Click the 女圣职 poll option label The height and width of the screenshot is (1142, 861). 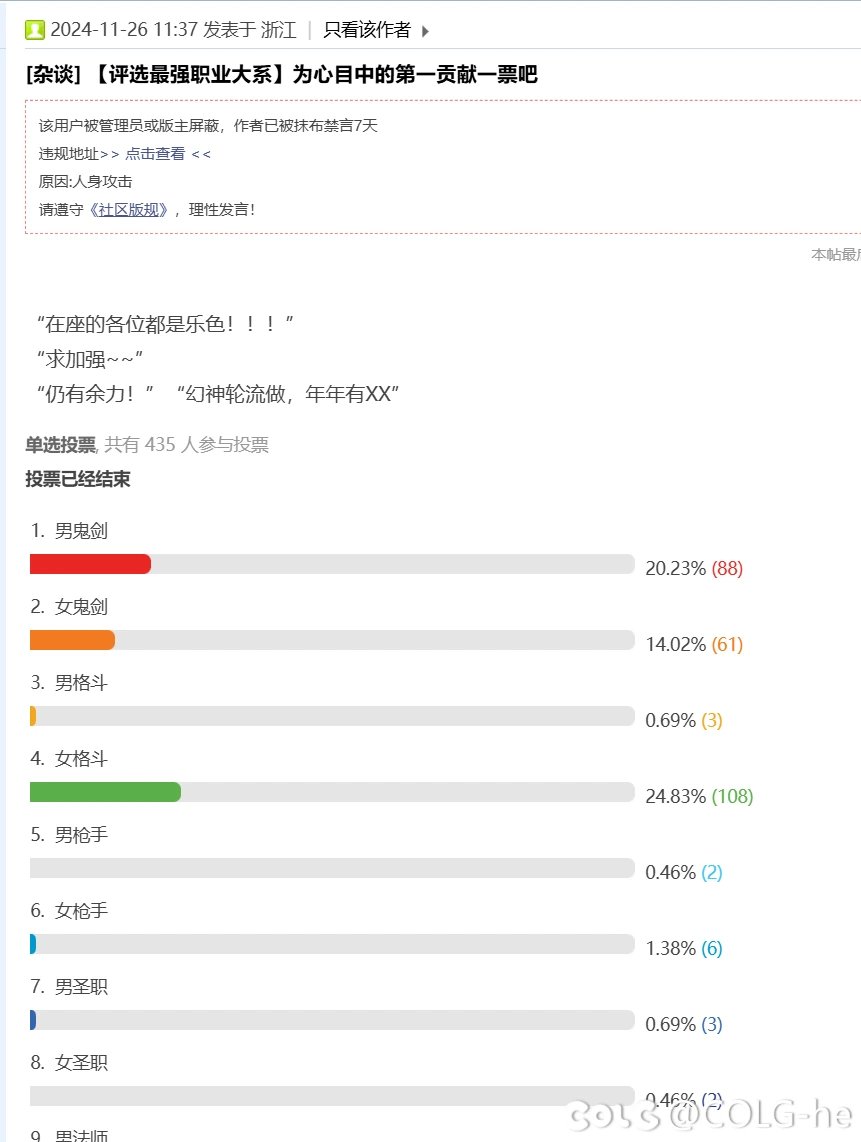point(81,1063)
